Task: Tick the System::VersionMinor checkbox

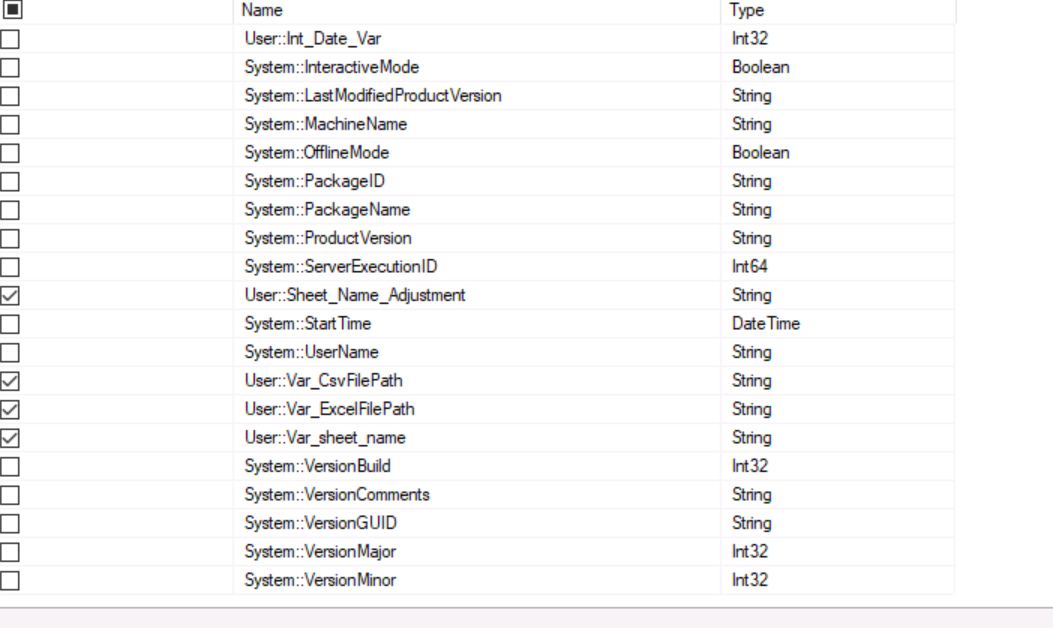Action: point(11,580)
